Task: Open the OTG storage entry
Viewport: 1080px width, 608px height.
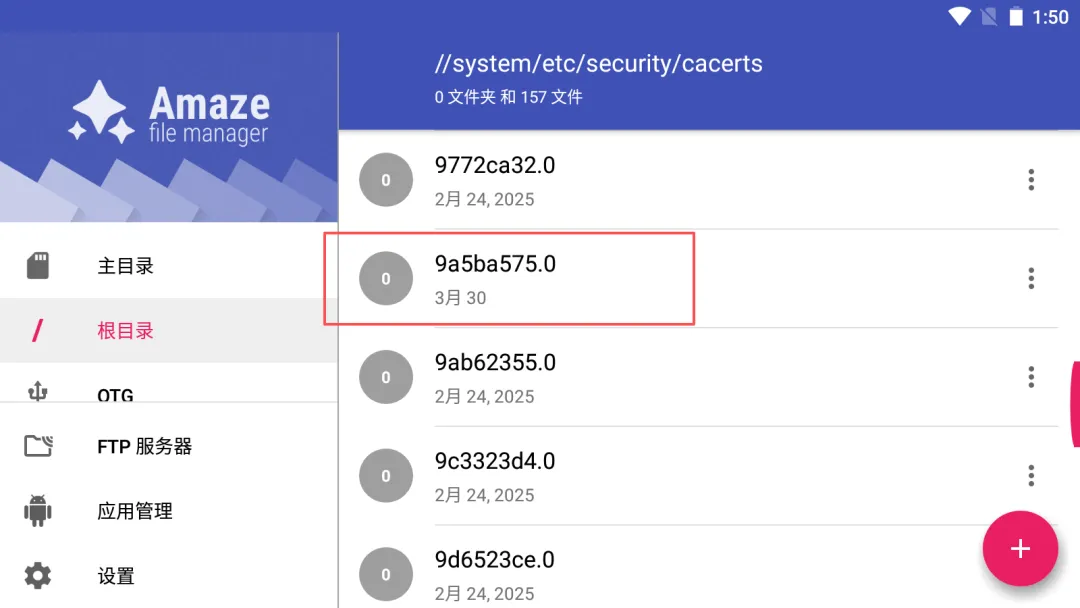Action: [115, 392]
